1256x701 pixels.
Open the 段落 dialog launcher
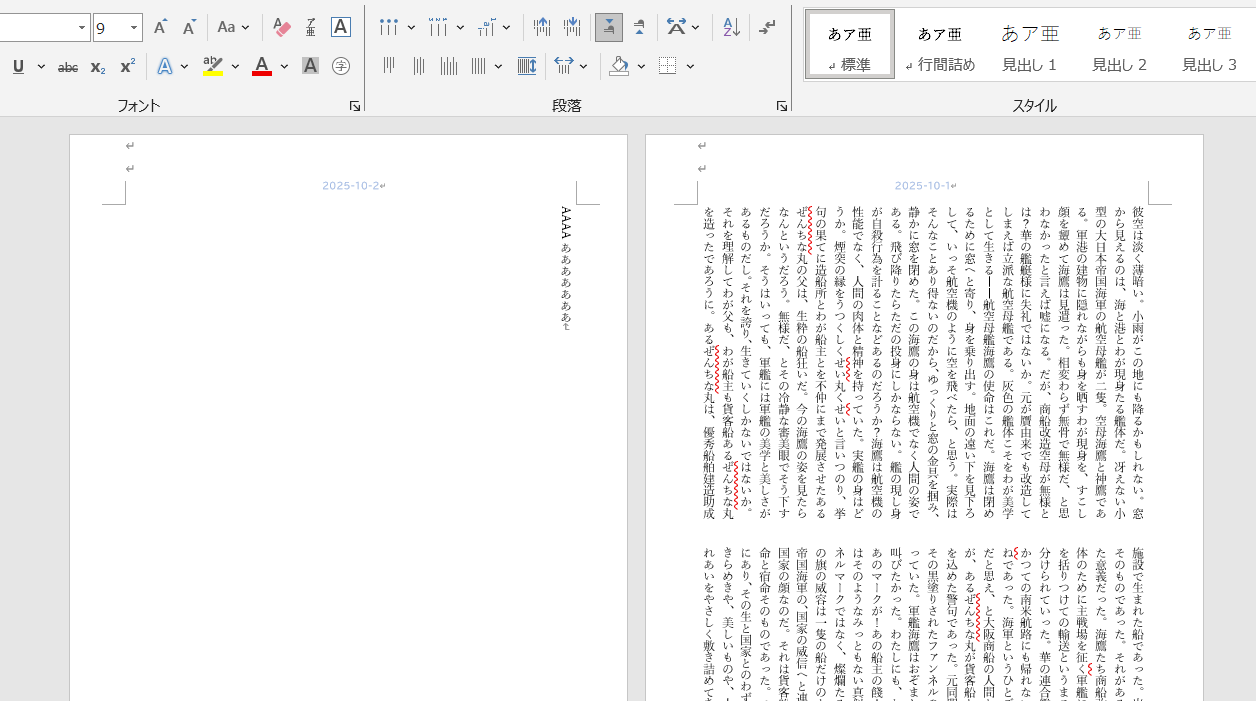tap(781, 106)
